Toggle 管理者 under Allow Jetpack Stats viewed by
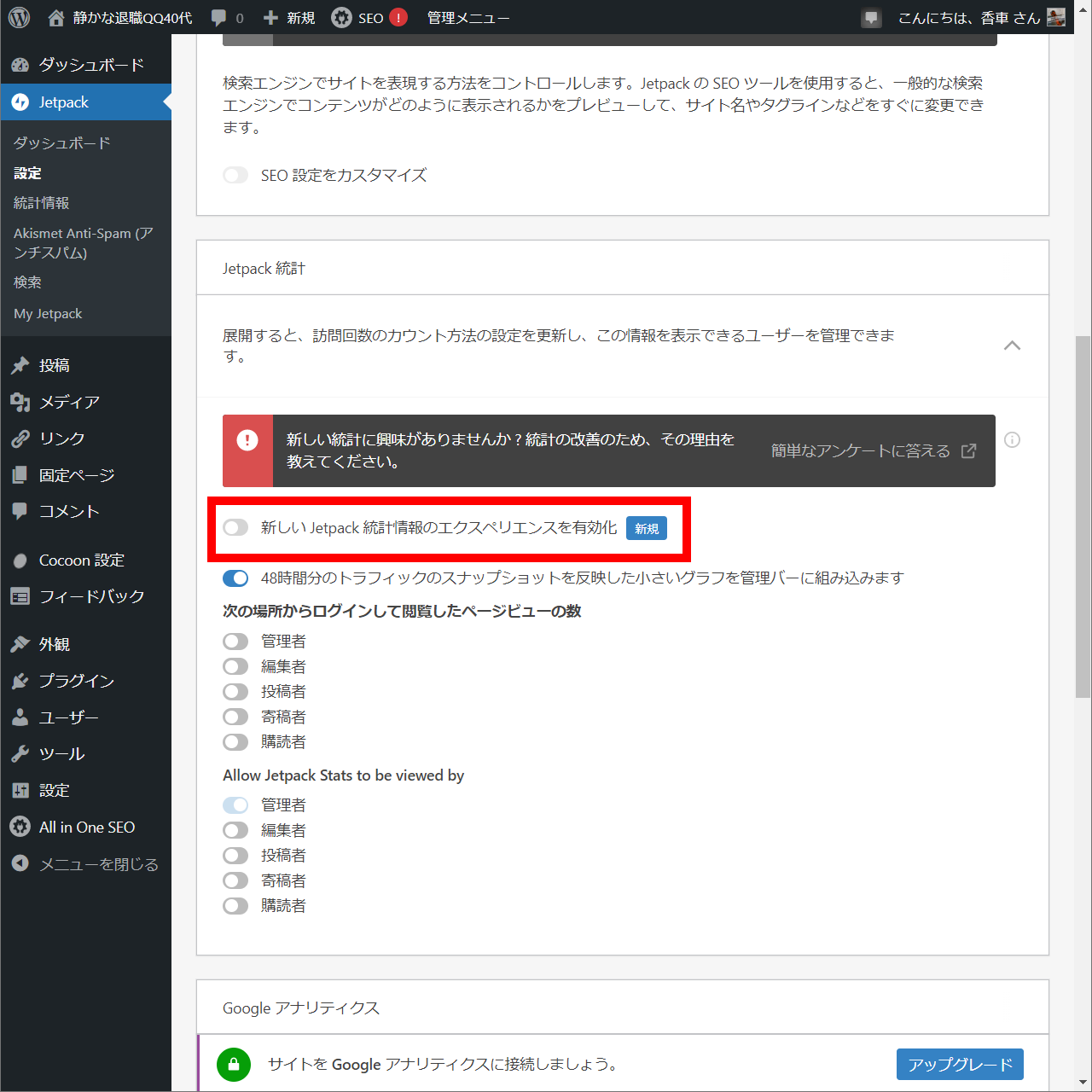 235,805
